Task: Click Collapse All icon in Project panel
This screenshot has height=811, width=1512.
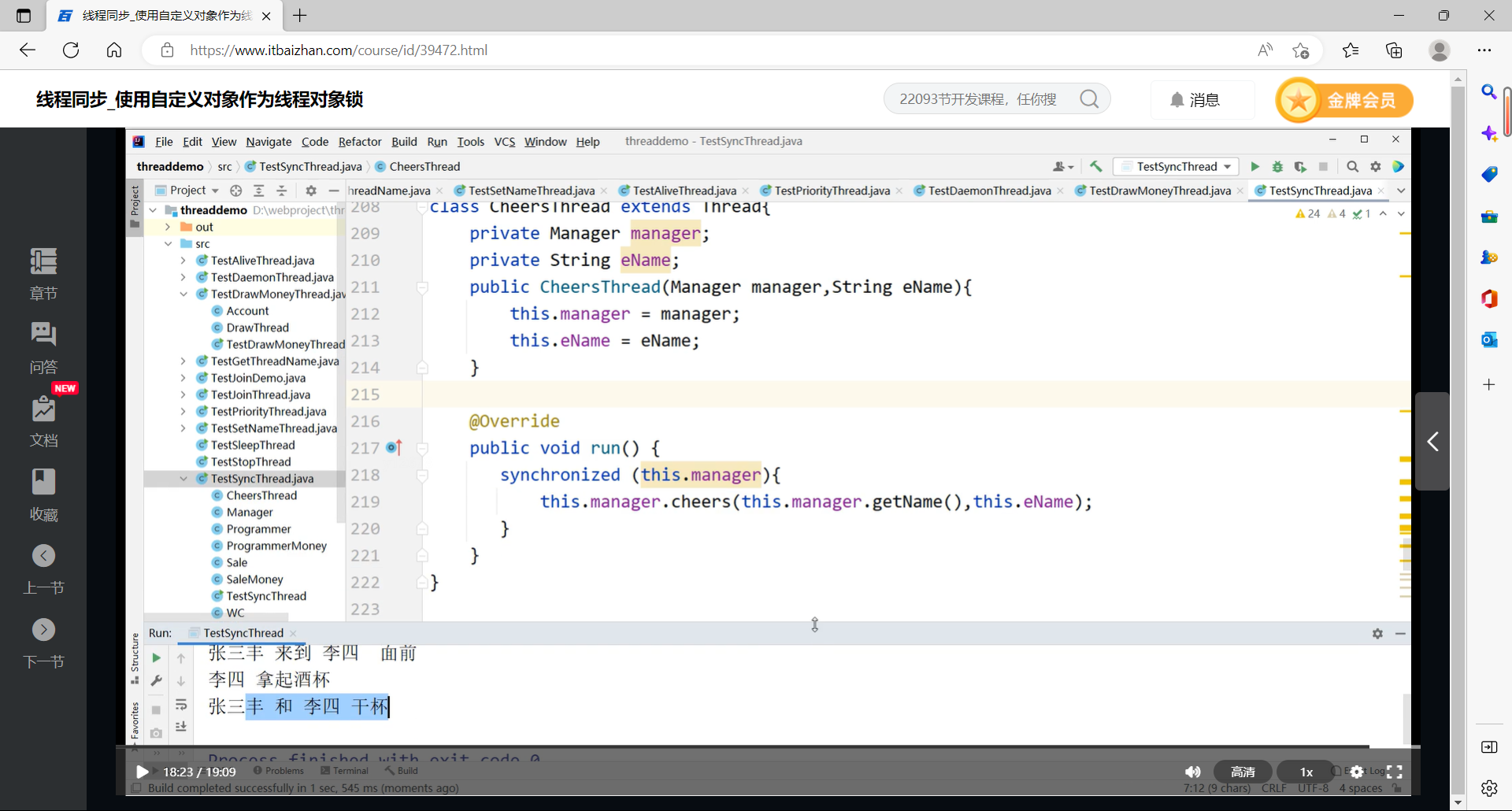Action: (281, 191)
